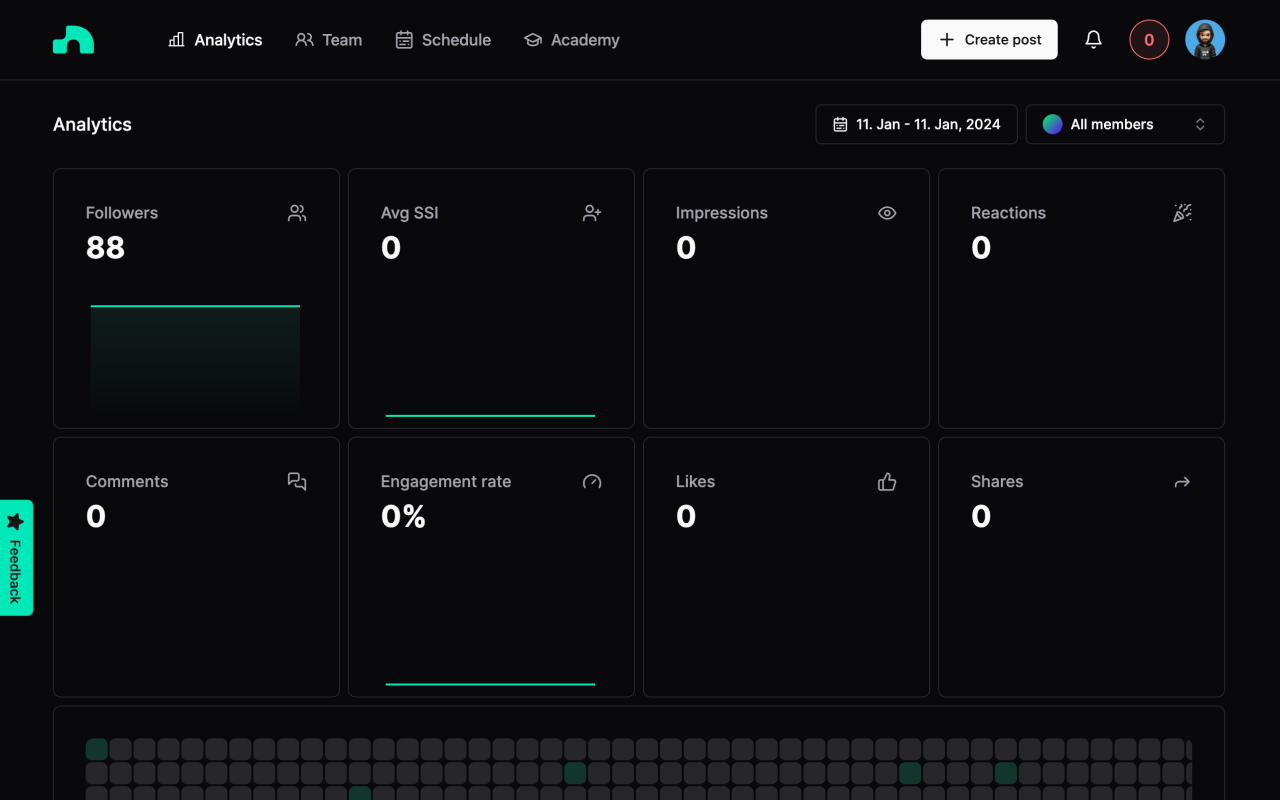Click the Likes thumbs-up icon
This screenshot has height=800, width=1280.
pos(886,482)
